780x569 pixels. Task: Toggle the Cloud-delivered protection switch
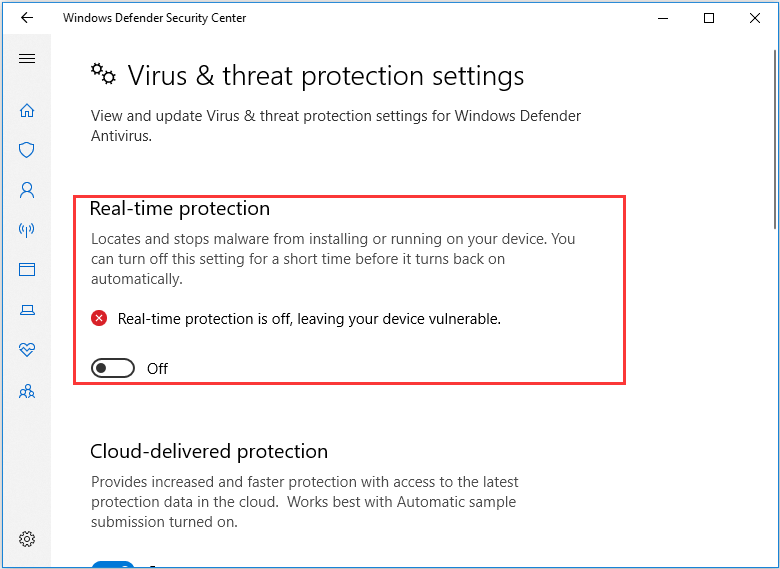[113, 565]
